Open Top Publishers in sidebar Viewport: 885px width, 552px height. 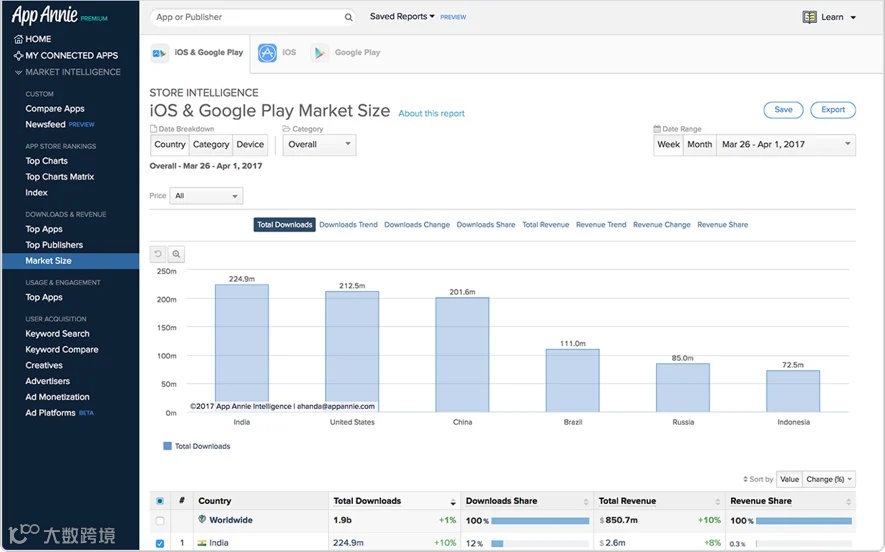(54, 245)
